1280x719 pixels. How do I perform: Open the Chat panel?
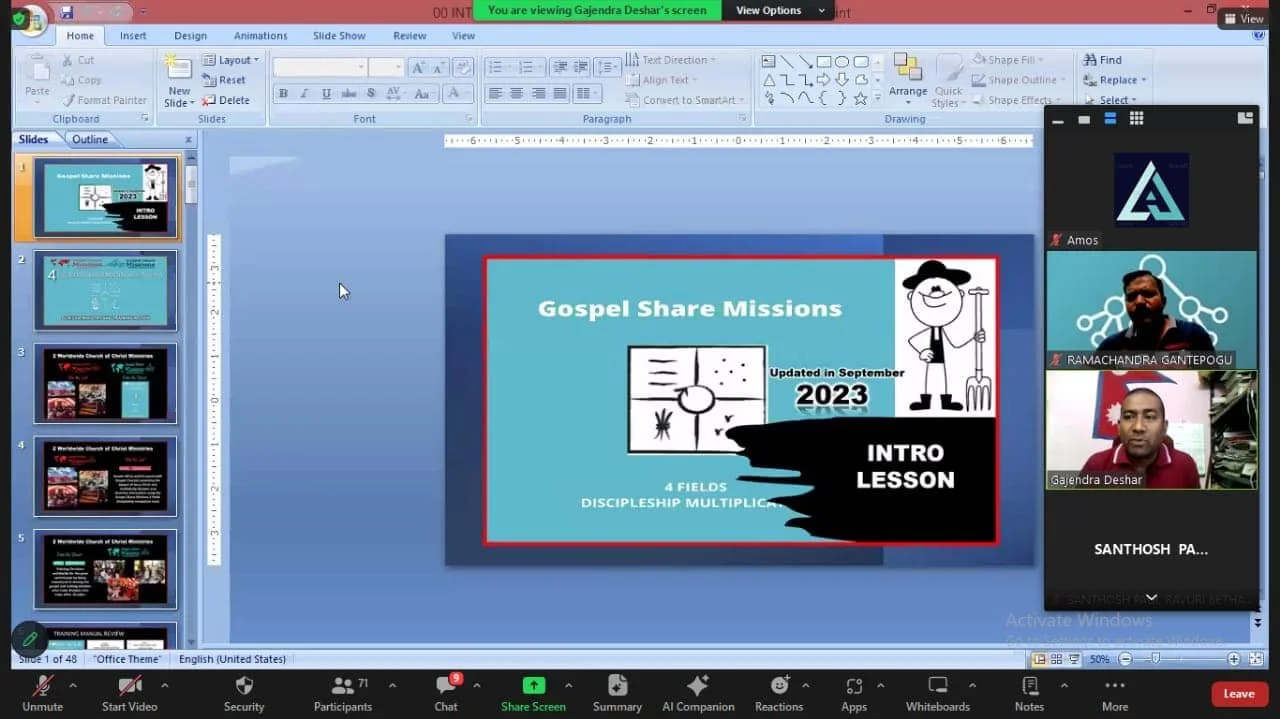(446, 693)
